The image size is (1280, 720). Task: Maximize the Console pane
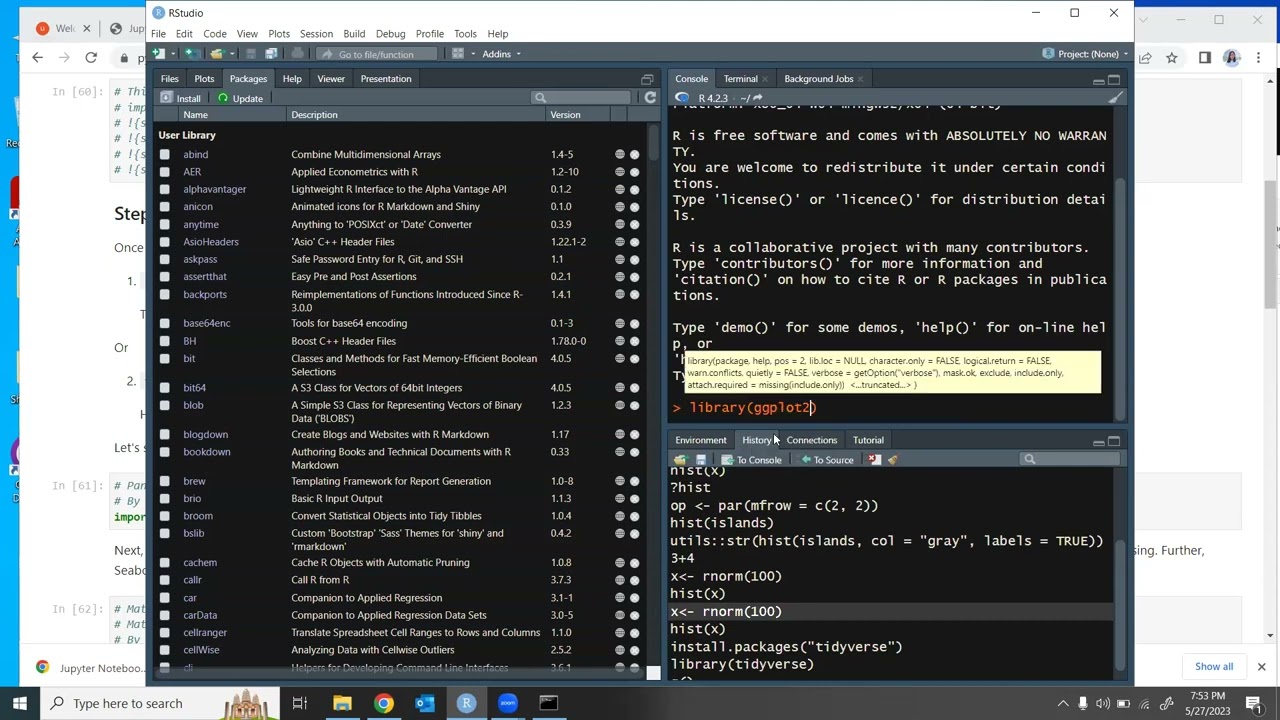pos(1114,79)
